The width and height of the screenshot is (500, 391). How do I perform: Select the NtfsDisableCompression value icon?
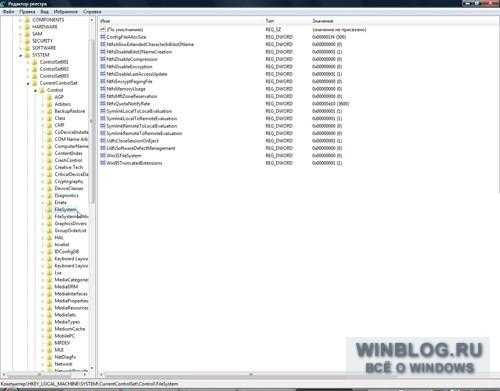(x=103, y=59)
